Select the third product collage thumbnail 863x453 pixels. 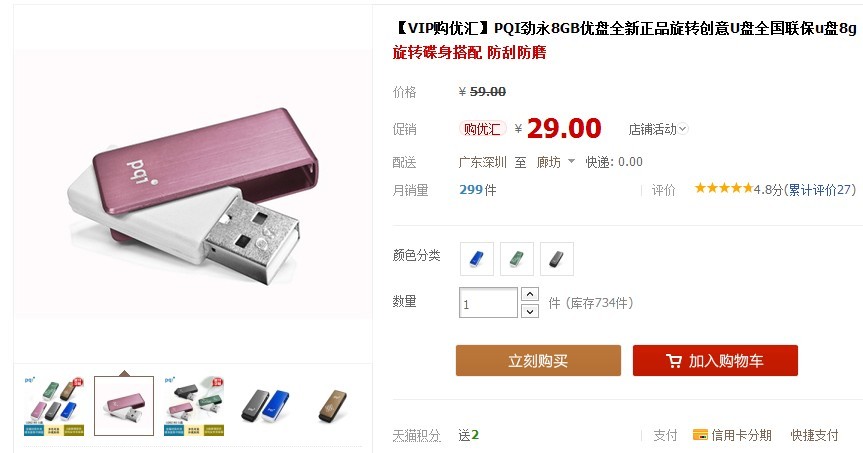coord(194,406)
